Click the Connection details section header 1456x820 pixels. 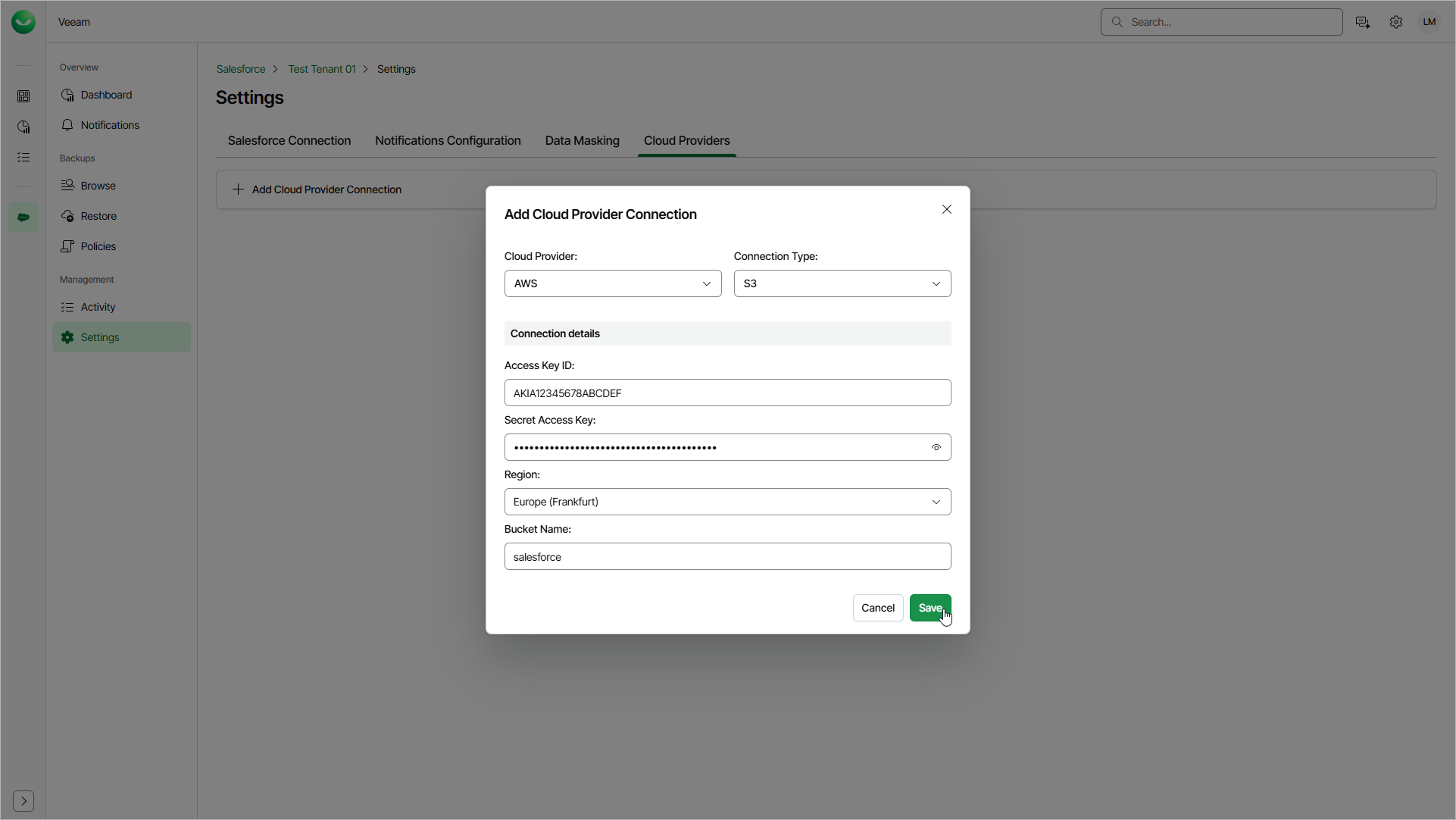coord(727,333)
